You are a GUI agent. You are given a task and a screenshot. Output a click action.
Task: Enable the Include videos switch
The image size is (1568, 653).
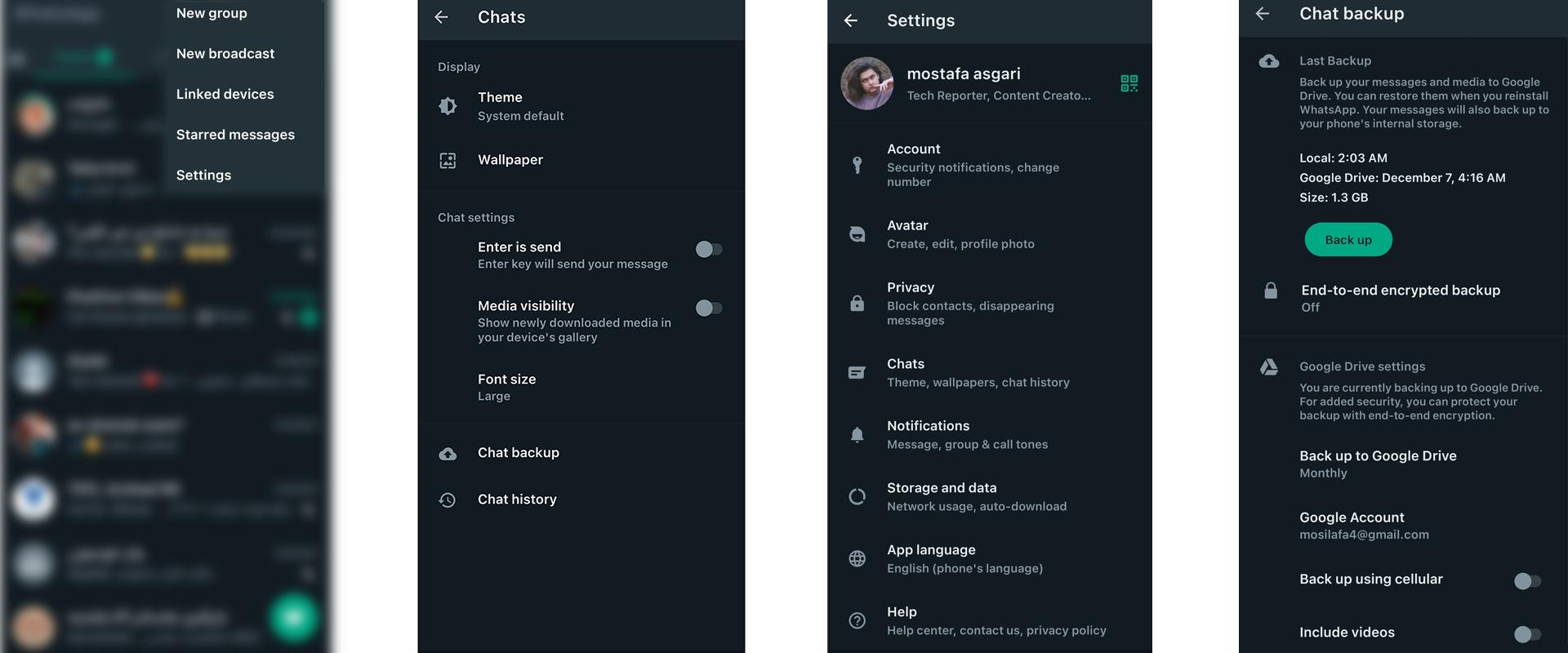pos(1527,634)
